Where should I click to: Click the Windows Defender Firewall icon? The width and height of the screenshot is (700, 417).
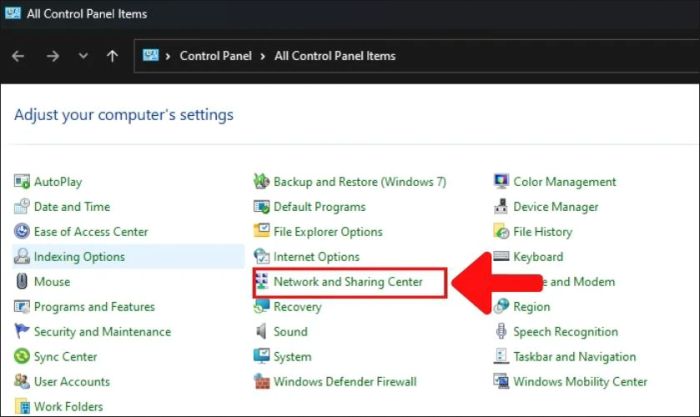[262, 382]
